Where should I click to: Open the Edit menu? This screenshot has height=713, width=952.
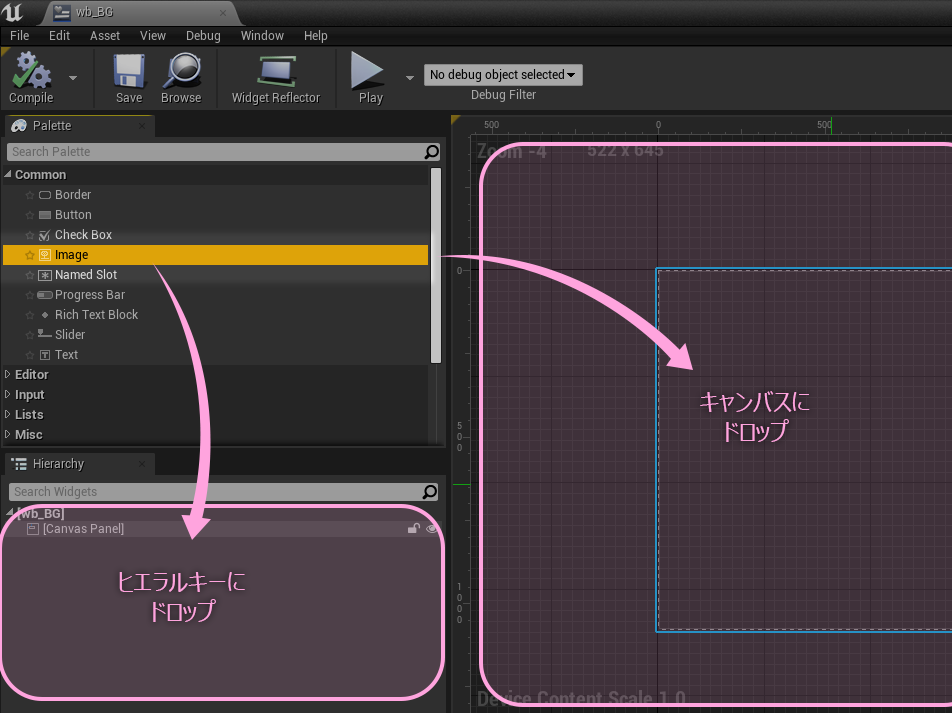click(60, 36)
